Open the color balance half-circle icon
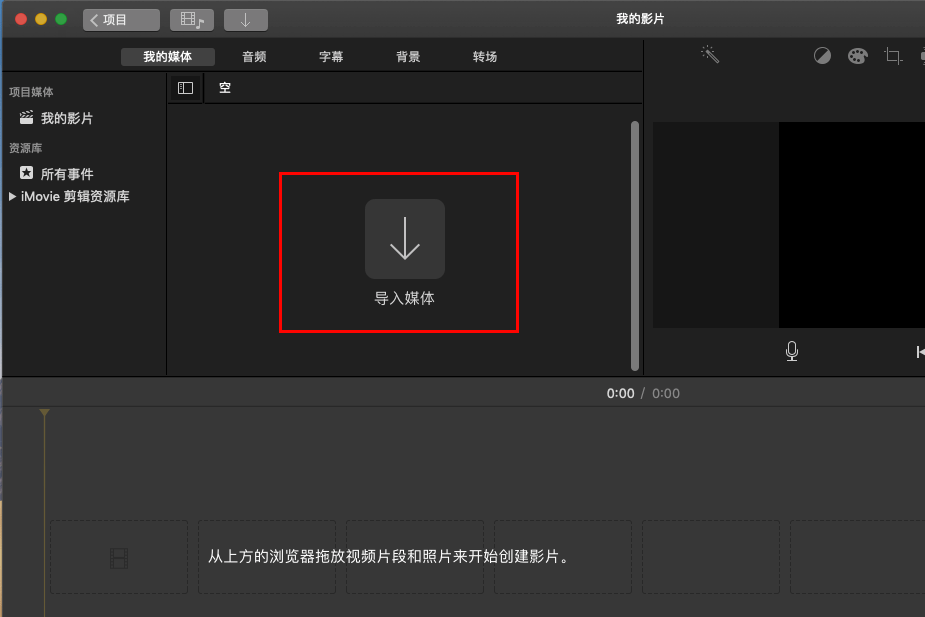The height and width of the screenshot is (617, 925). [822, 56]
